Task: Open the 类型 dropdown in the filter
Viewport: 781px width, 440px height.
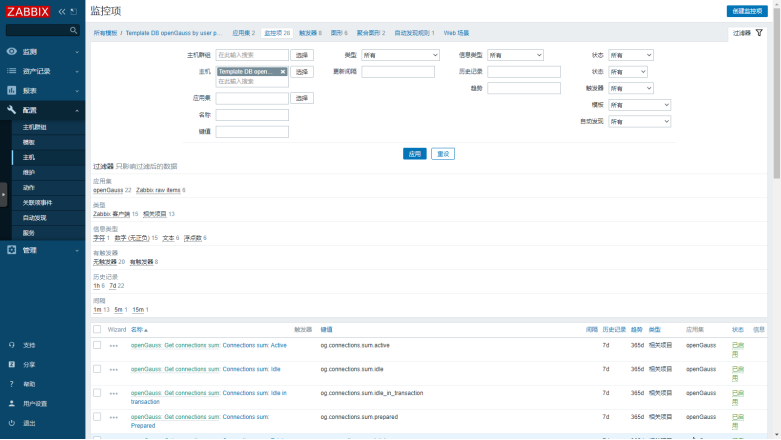Action: point(400,55)
